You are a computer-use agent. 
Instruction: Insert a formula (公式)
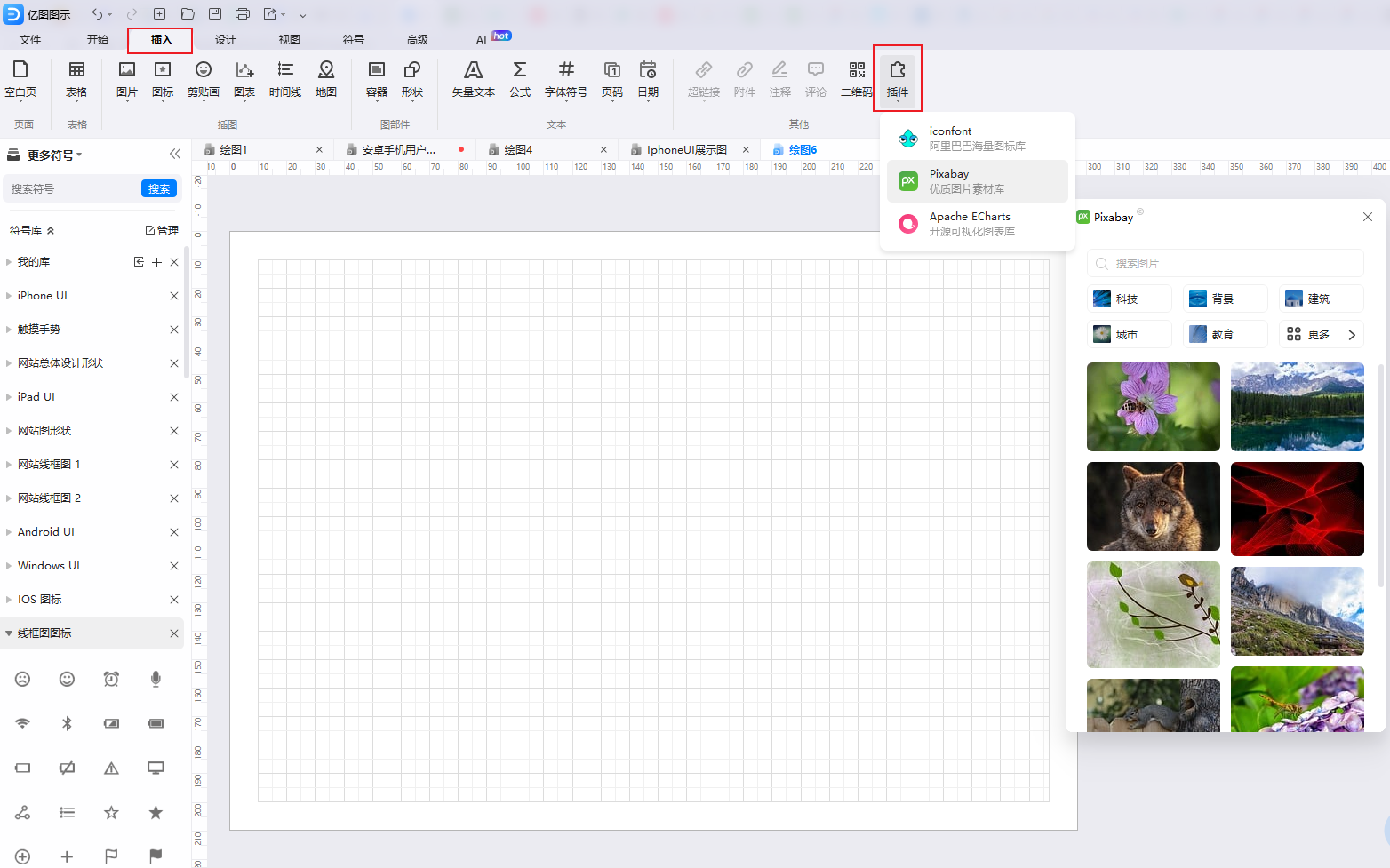[x=520, y=79]
